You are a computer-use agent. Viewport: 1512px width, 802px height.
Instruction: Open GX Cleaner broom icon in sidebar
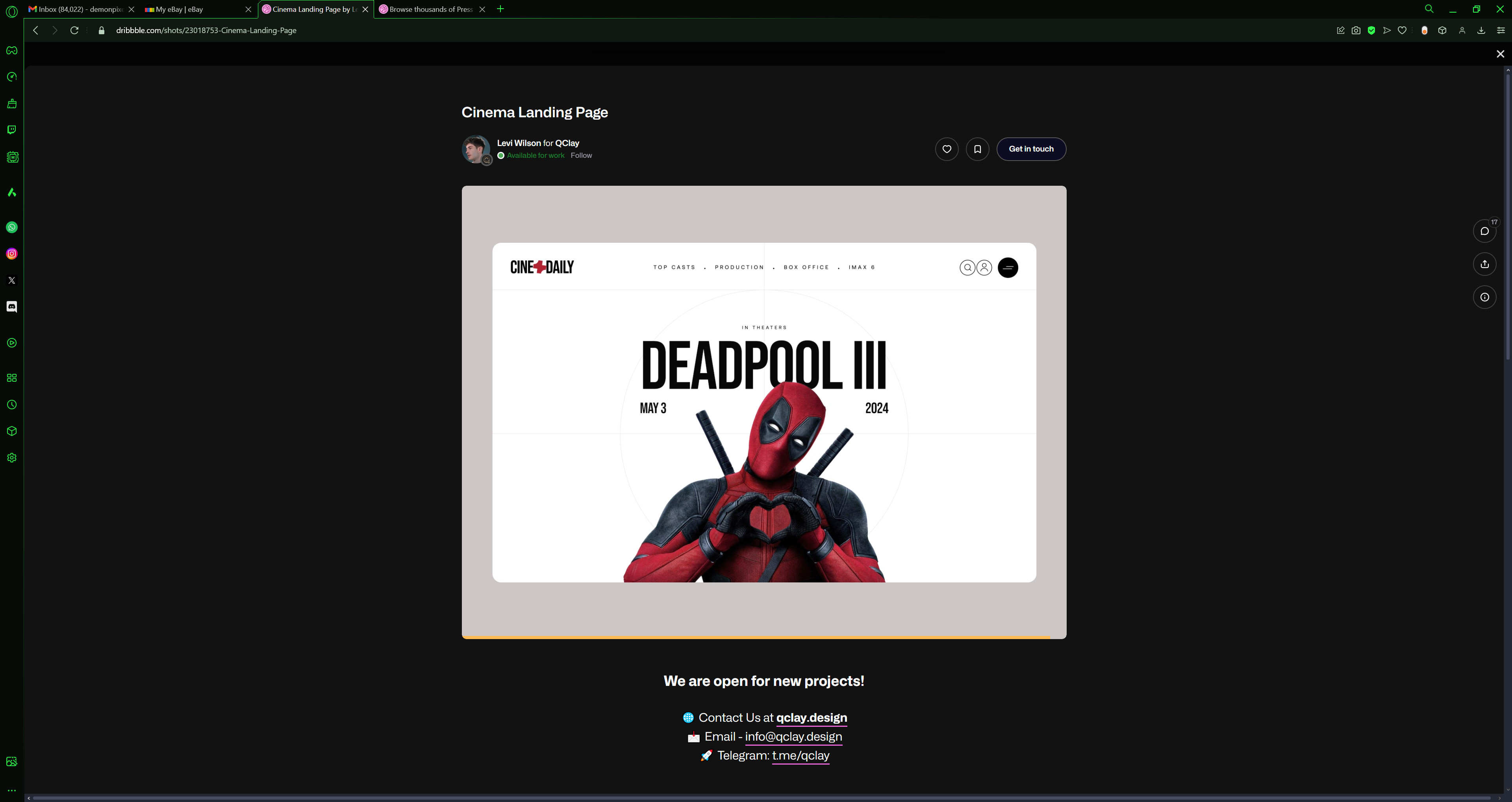[12, 103]
